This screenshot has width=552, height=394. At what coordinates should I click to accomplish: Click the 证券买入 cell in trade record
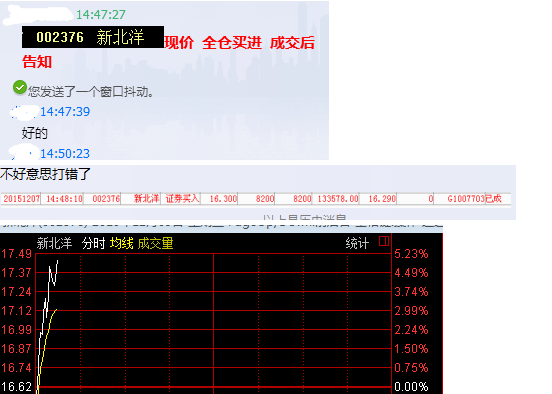[x=182, y=199]
